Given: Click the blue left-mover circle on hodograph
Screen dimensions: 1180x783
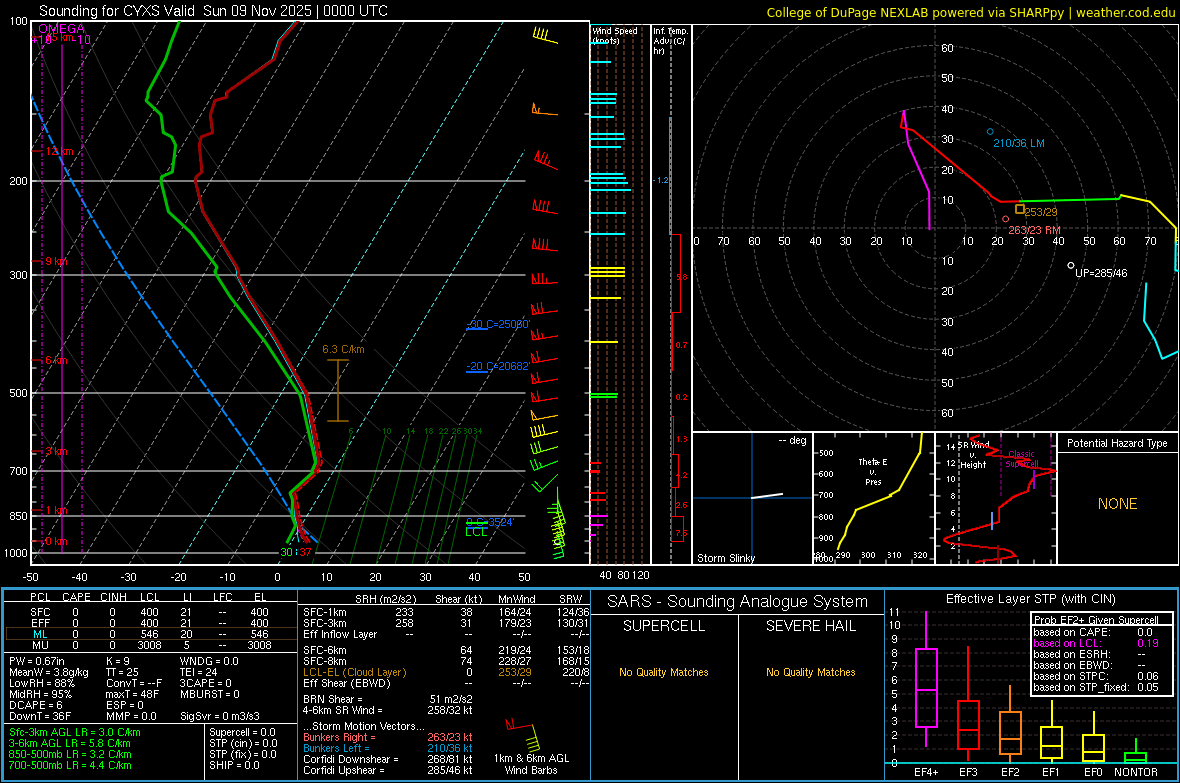Looking at the screenshot, I should (x=990, y=132).
